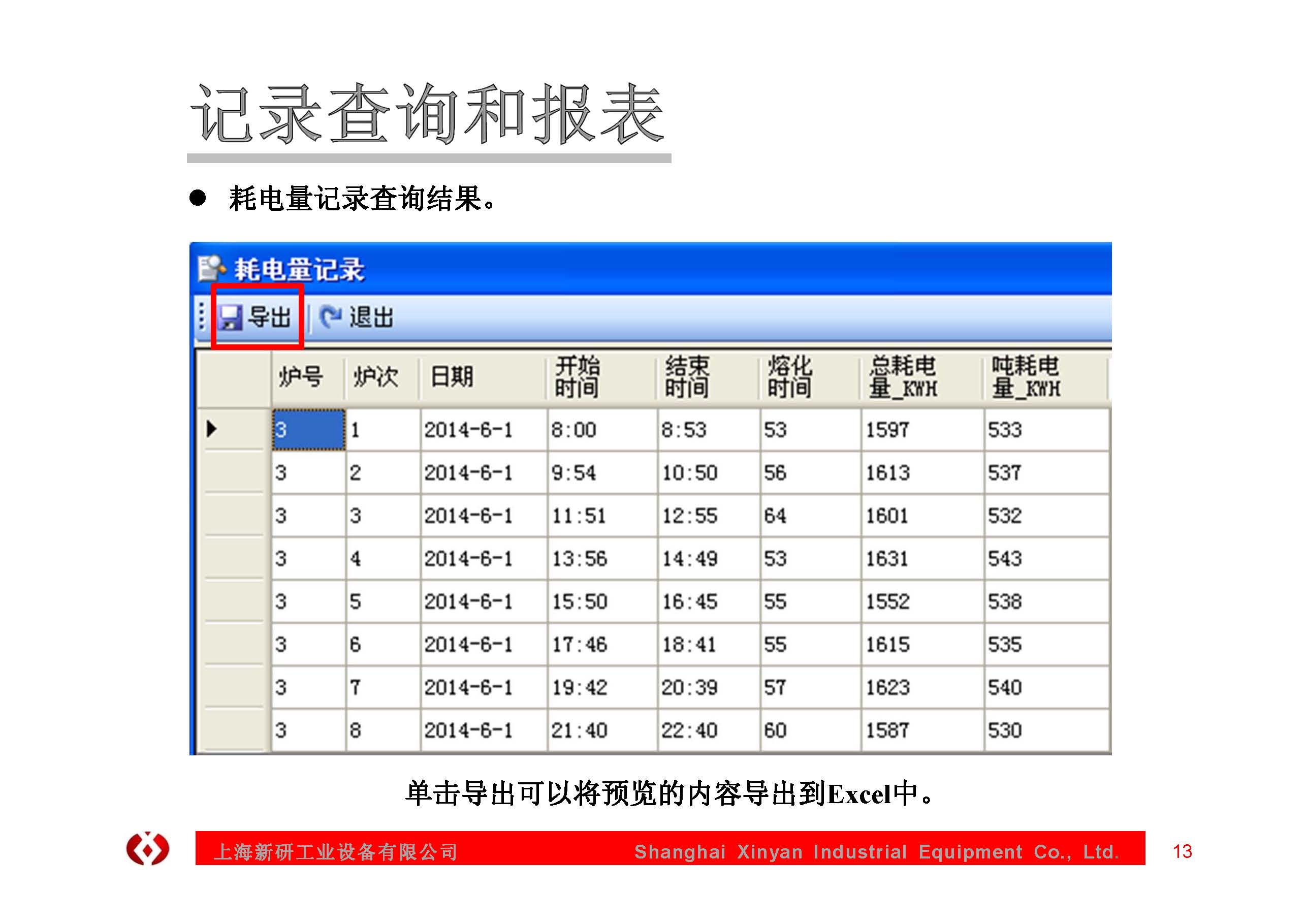The image size is (1307, 924).
Task: Click the 导出 export floppy-disk icon
Action: 230,317
